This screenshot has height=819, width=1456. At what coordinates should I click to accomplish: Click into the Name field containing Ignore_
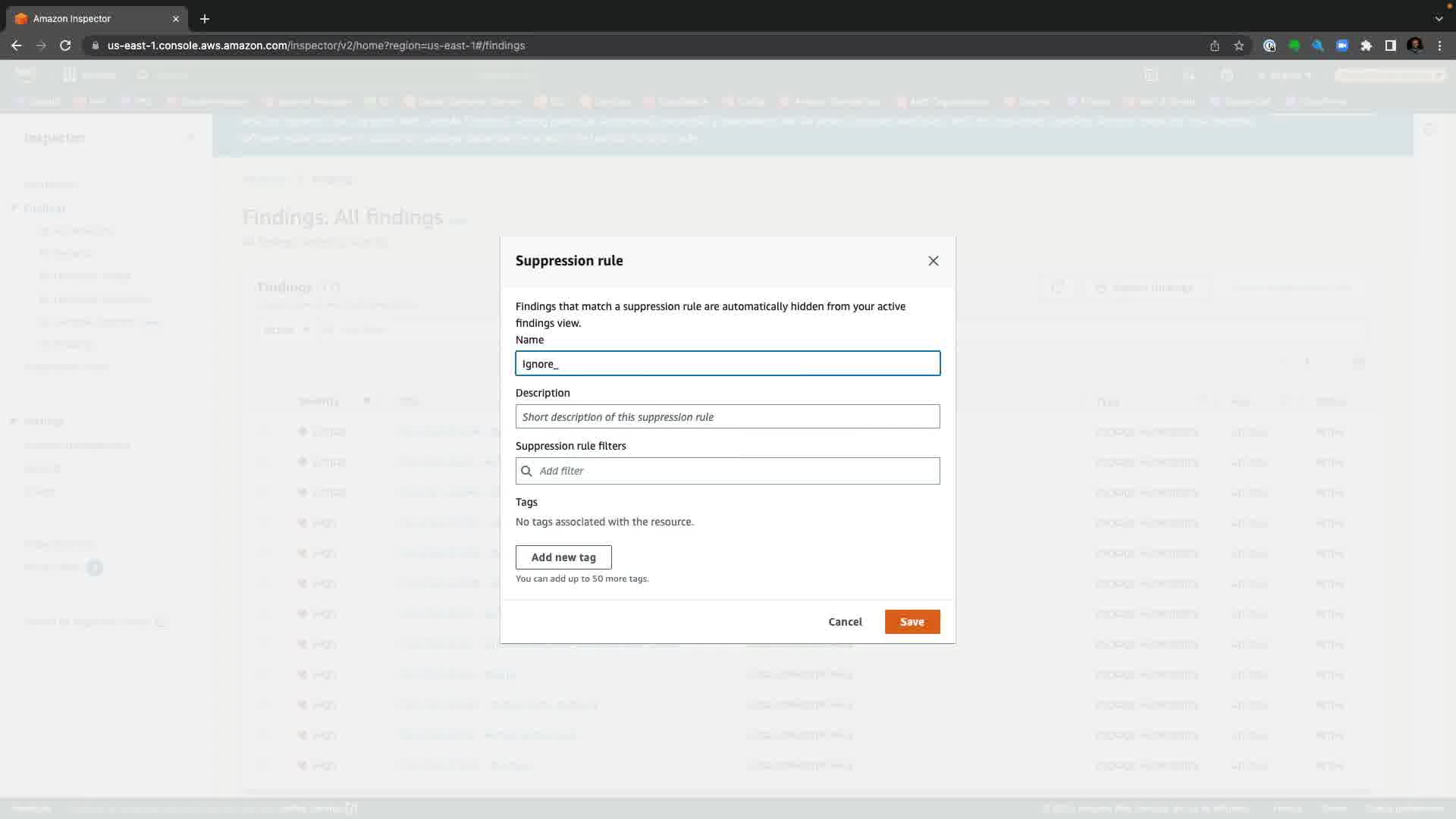pos(727,364)
